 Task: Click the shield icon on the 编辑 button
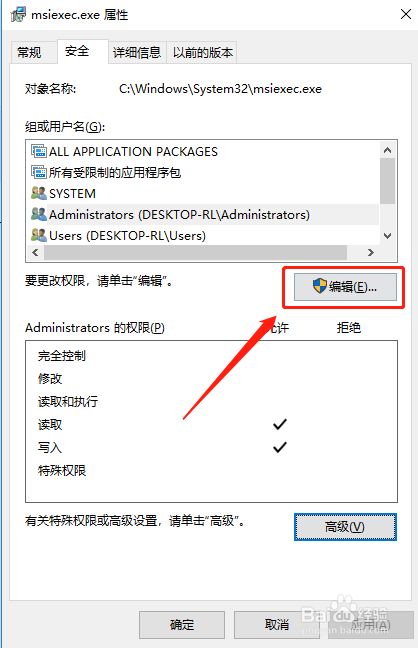320,286
